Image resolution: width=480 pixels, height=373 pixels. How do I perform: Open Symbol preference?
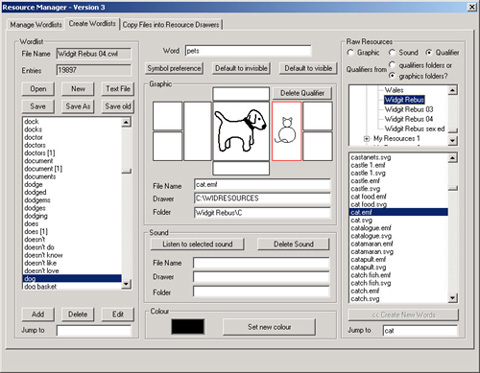click(x=174, y=68)
